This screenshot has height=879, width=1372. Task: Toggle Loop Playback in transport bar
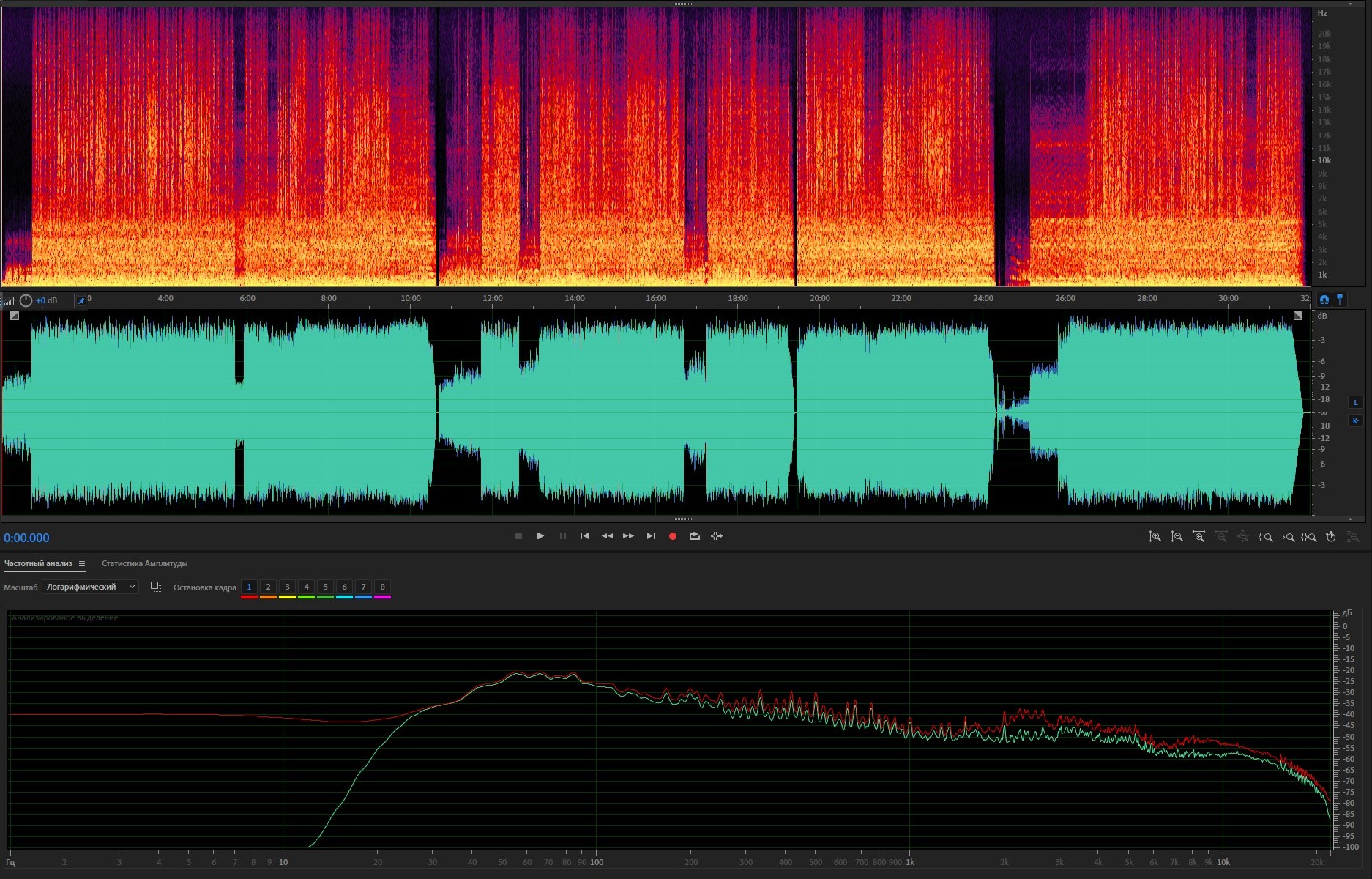coord(694,536)
